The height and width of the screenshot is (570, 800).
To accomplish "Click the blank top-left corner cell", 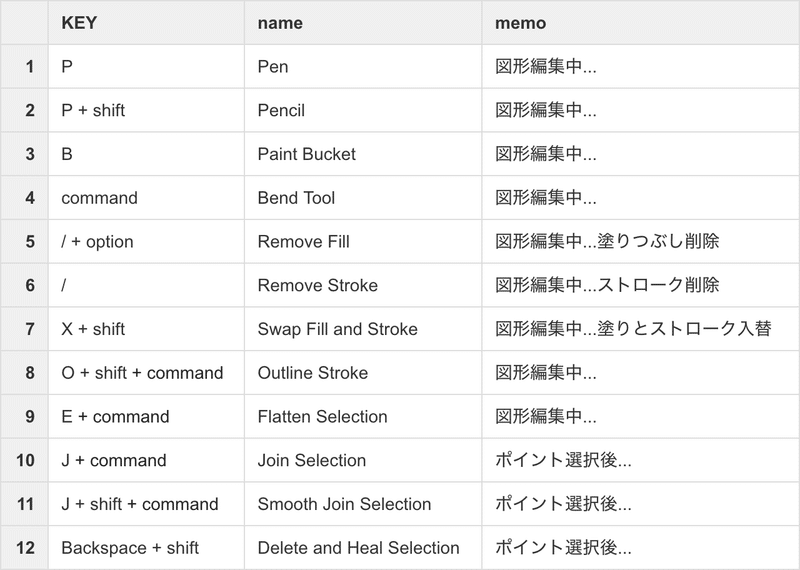I will pos(24,22).
